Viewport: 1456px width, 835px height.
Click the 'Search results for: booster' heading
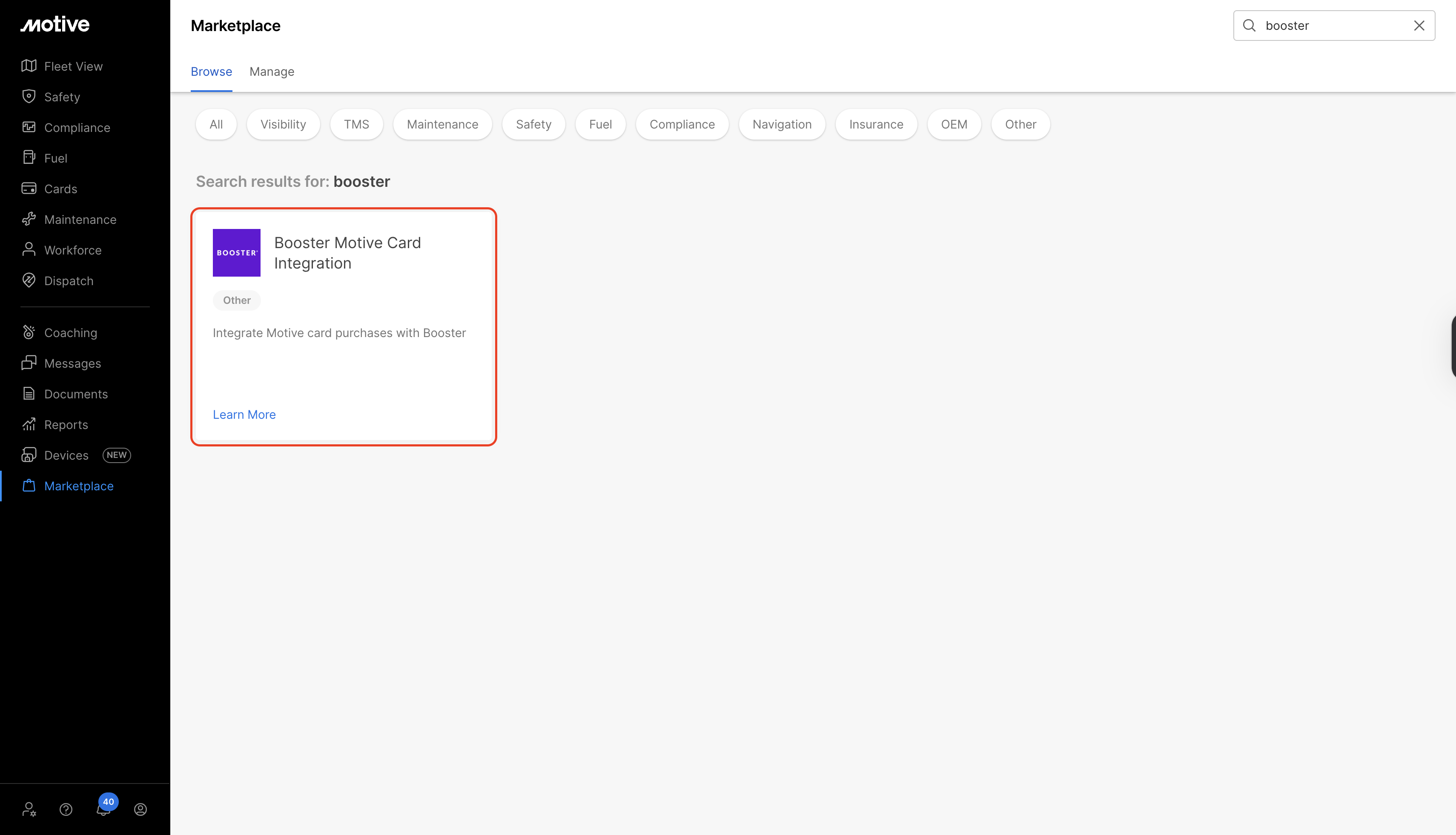coord(292,181)
